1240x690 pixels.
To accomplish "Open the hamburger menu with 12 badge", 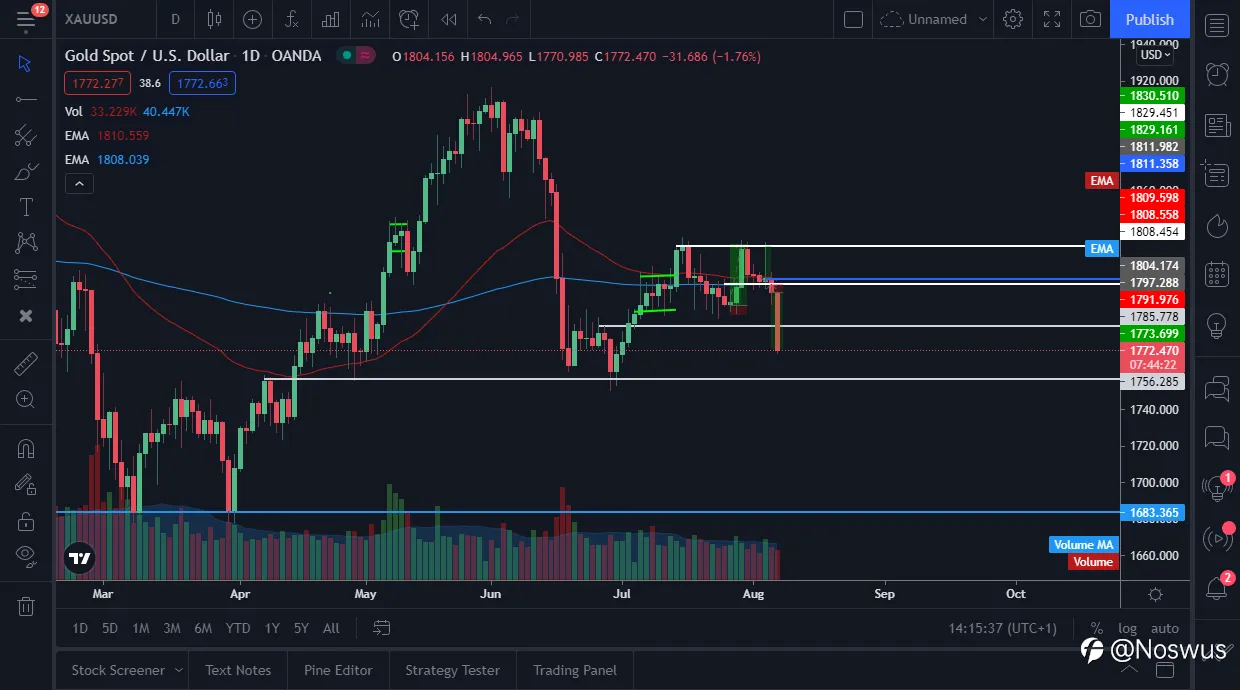I will point(26,19).
